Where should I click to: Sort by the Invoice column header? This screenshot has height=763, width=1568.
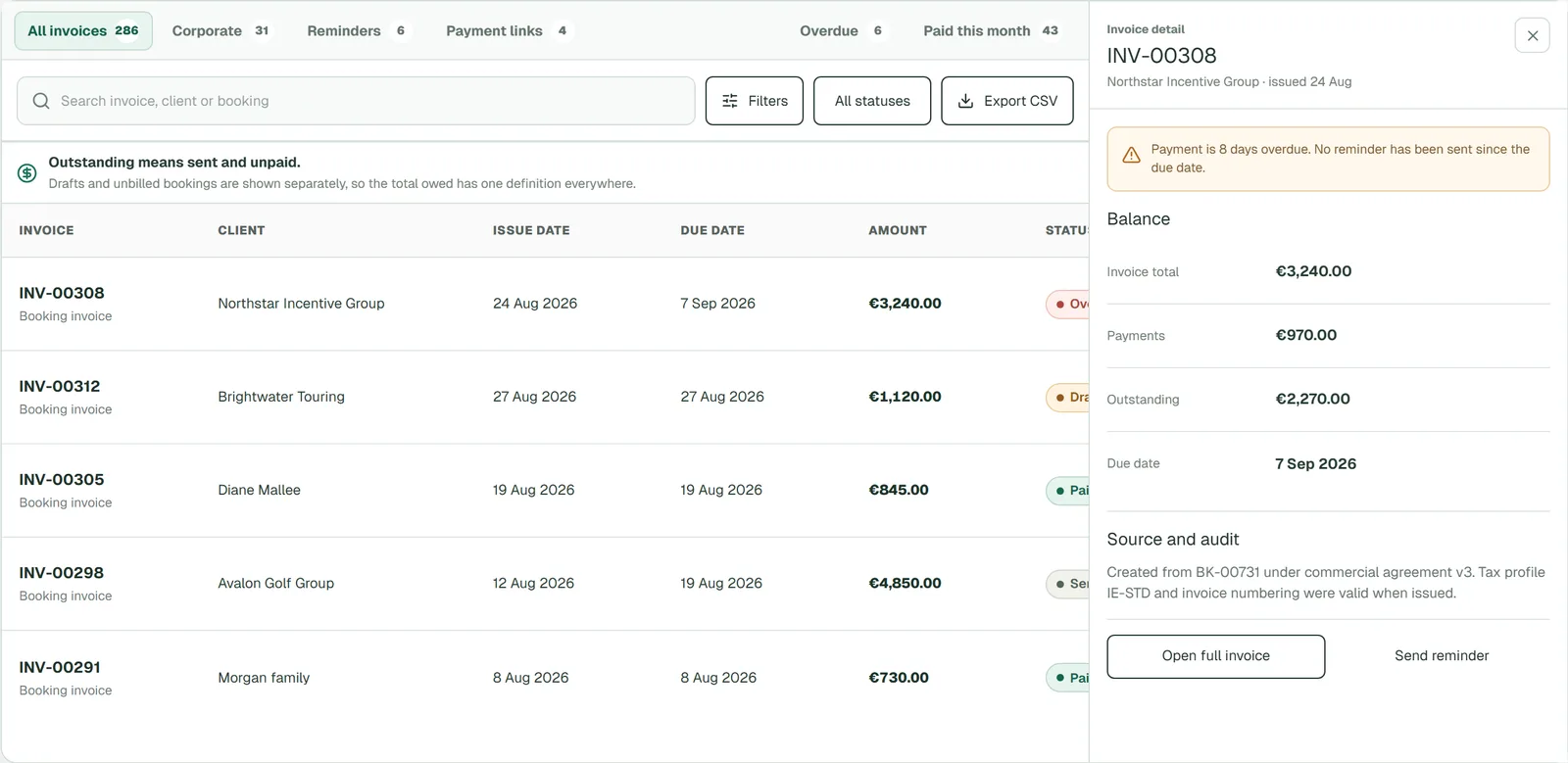coord(47,230)
